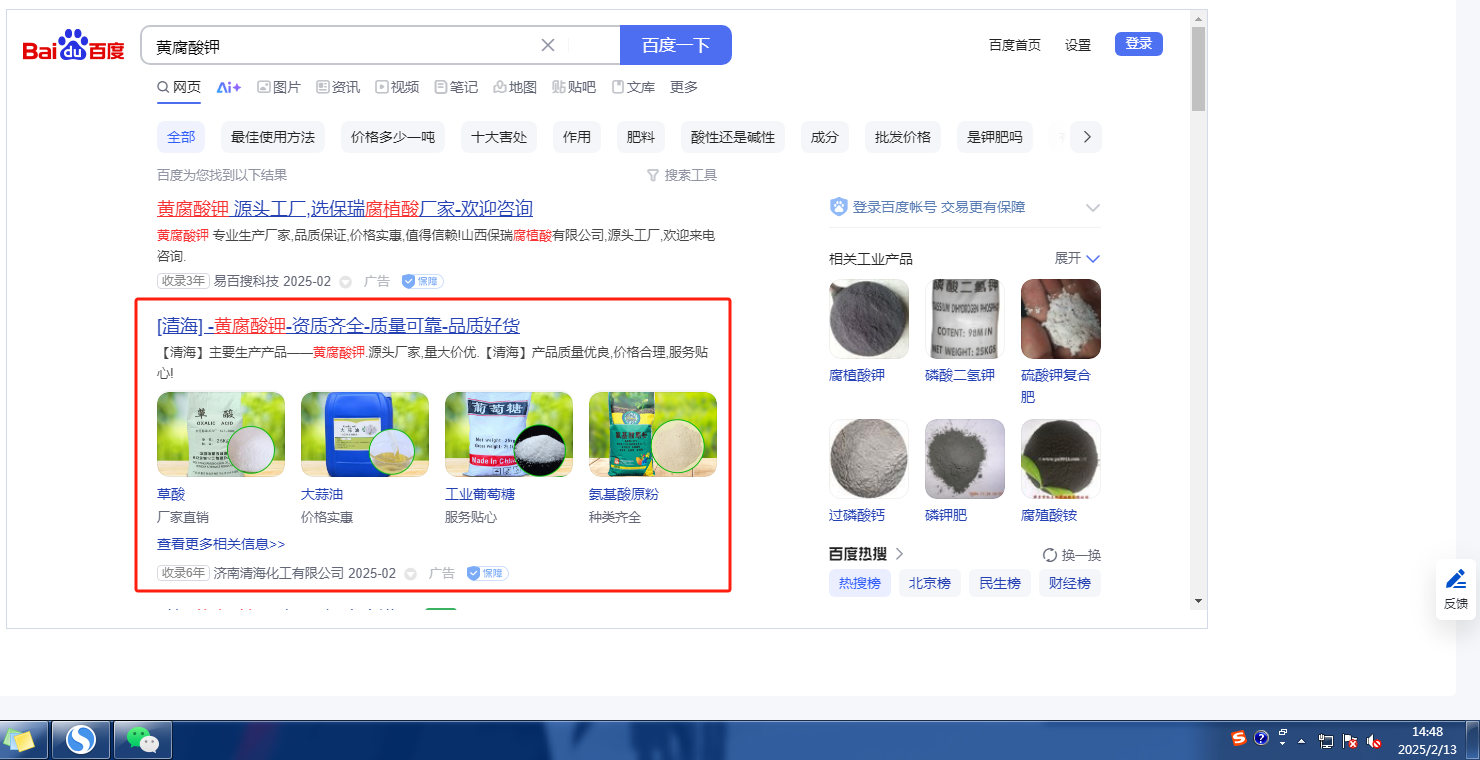This screenshot has height=760, width=1480.
Task: Select the 批发价格 filter chip
Action: (x=903, y=137)
